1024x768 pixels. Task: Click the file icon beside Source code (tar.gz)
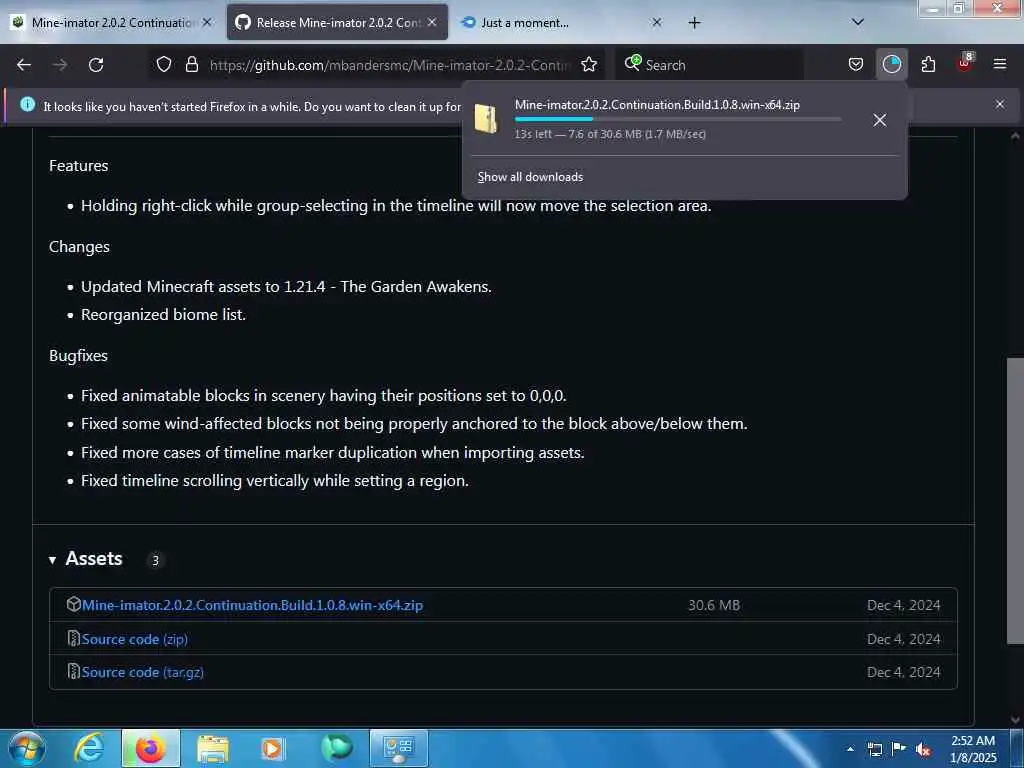tap(74, 671)
